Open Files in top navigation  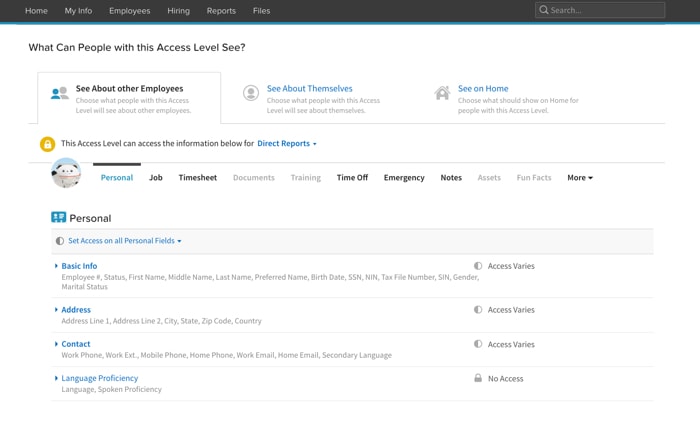(x=261, y=11)
